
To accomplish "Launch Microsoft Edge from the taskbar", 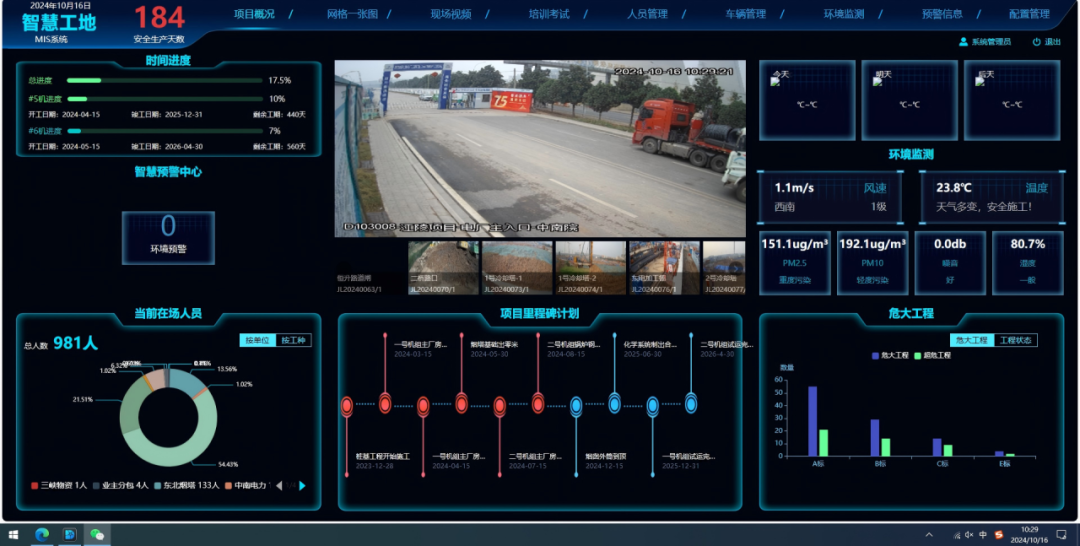I will (42, 535).
